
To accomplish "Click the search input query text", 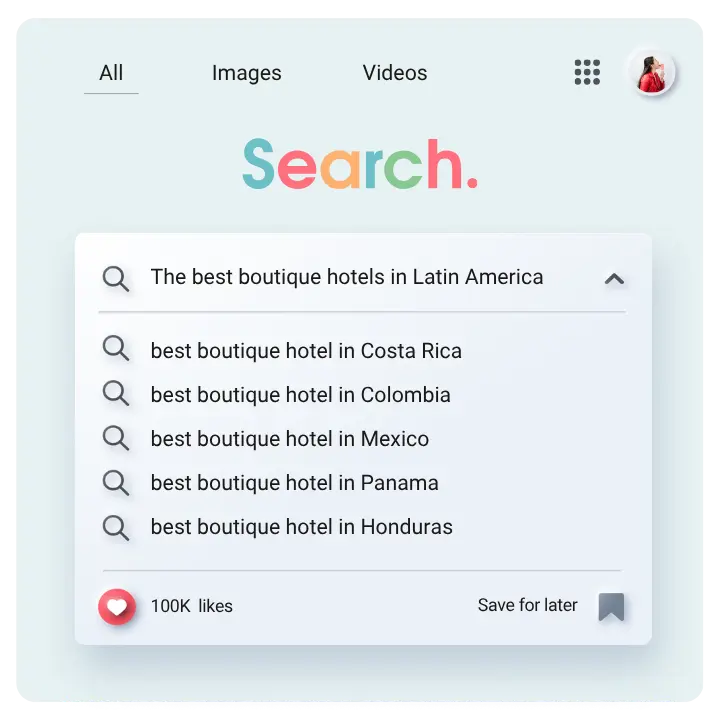I will [346, 277].
